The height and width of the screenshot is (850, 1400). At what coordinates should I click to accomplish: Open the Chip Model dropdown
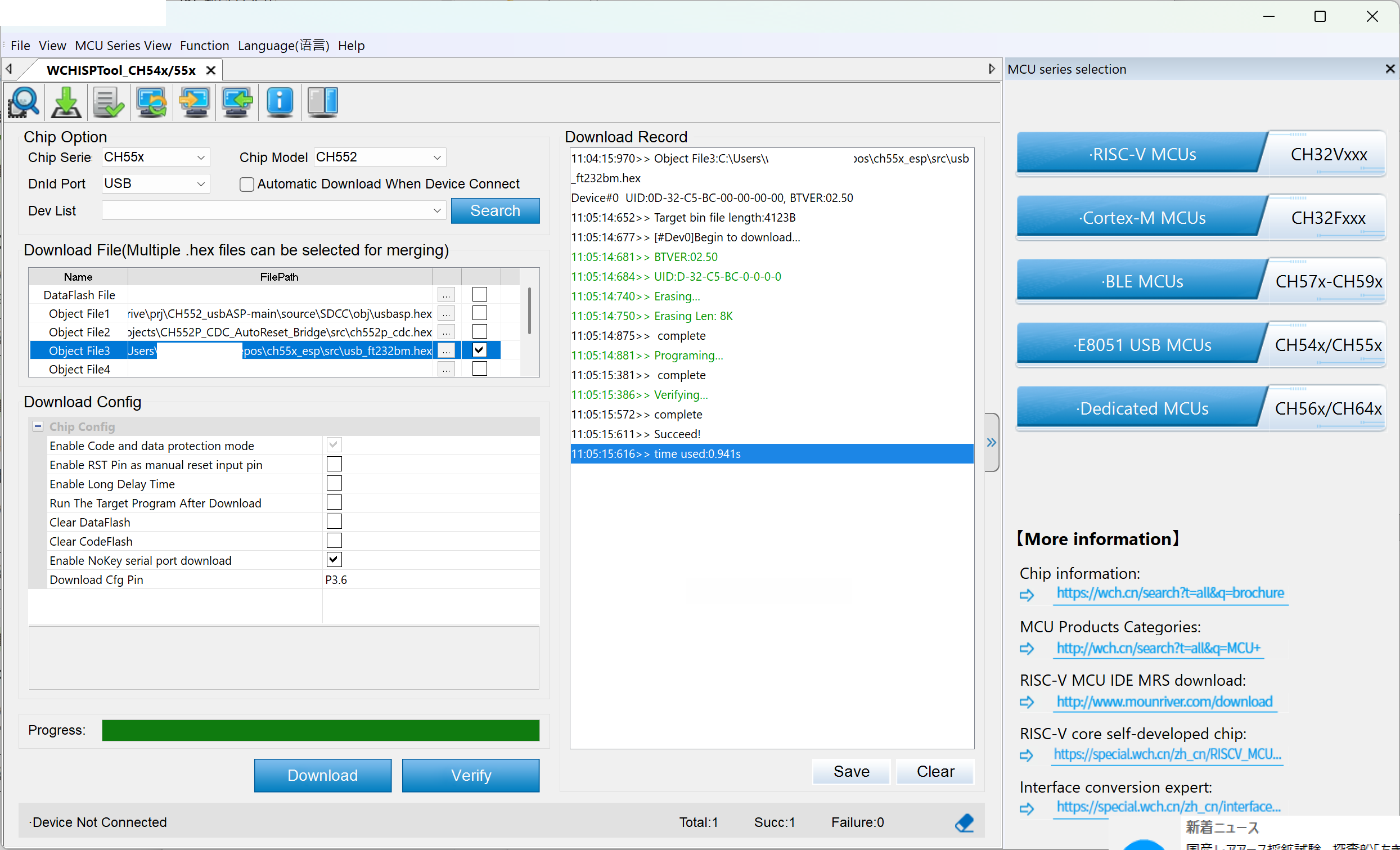(436, 158)
